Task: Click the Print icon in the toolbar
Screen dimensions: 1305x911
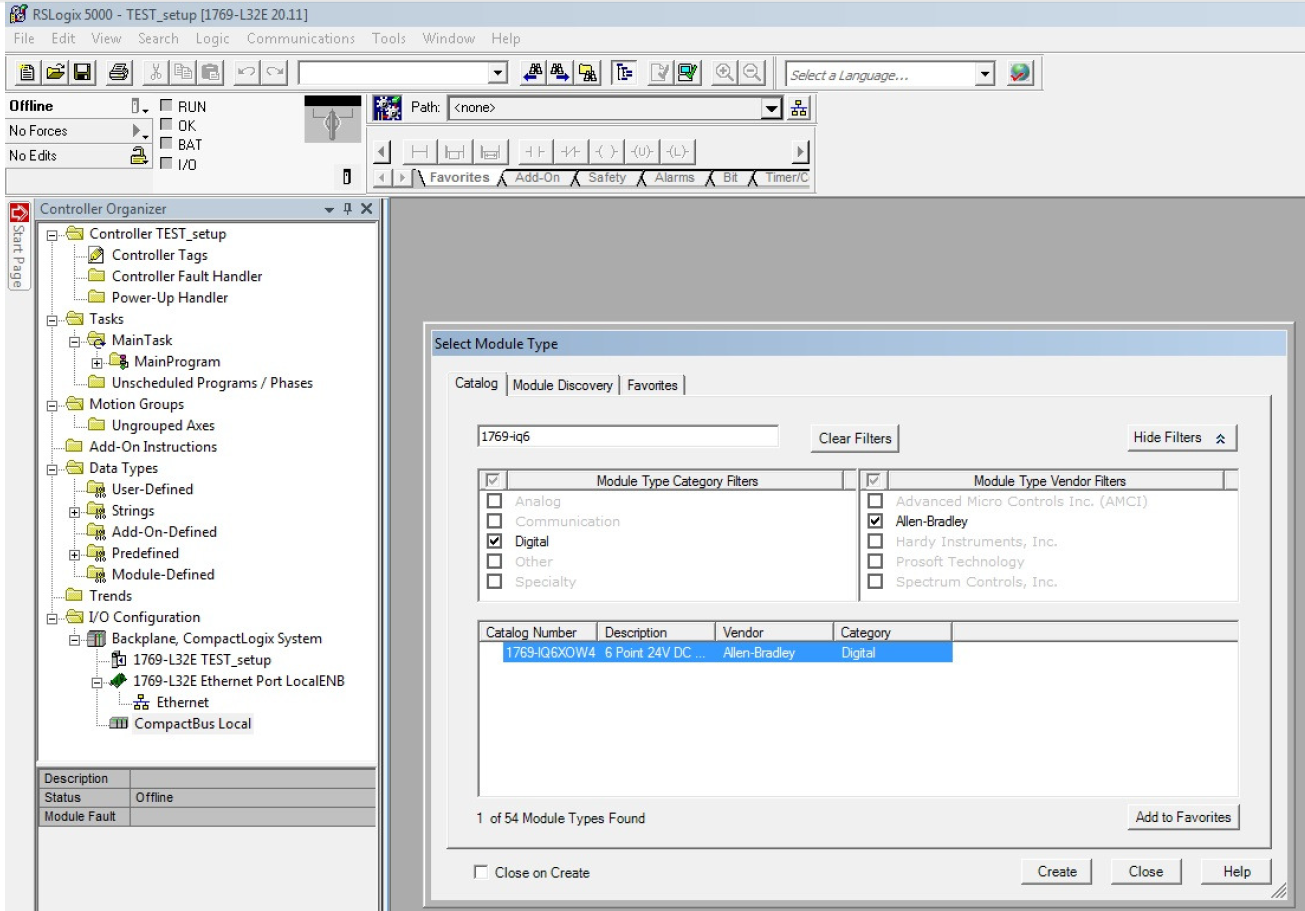Action: coord(118,73)
